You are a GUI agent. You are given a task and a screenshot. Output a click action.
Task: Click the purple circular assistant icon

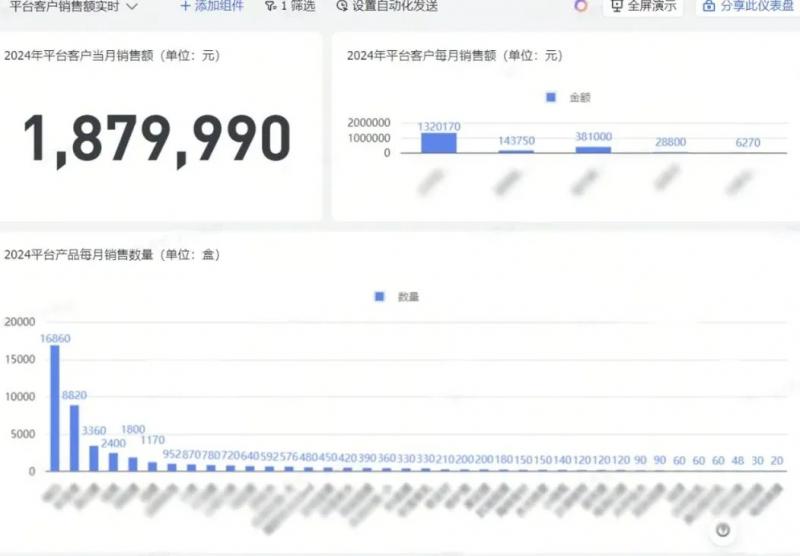tap(581, 6)
